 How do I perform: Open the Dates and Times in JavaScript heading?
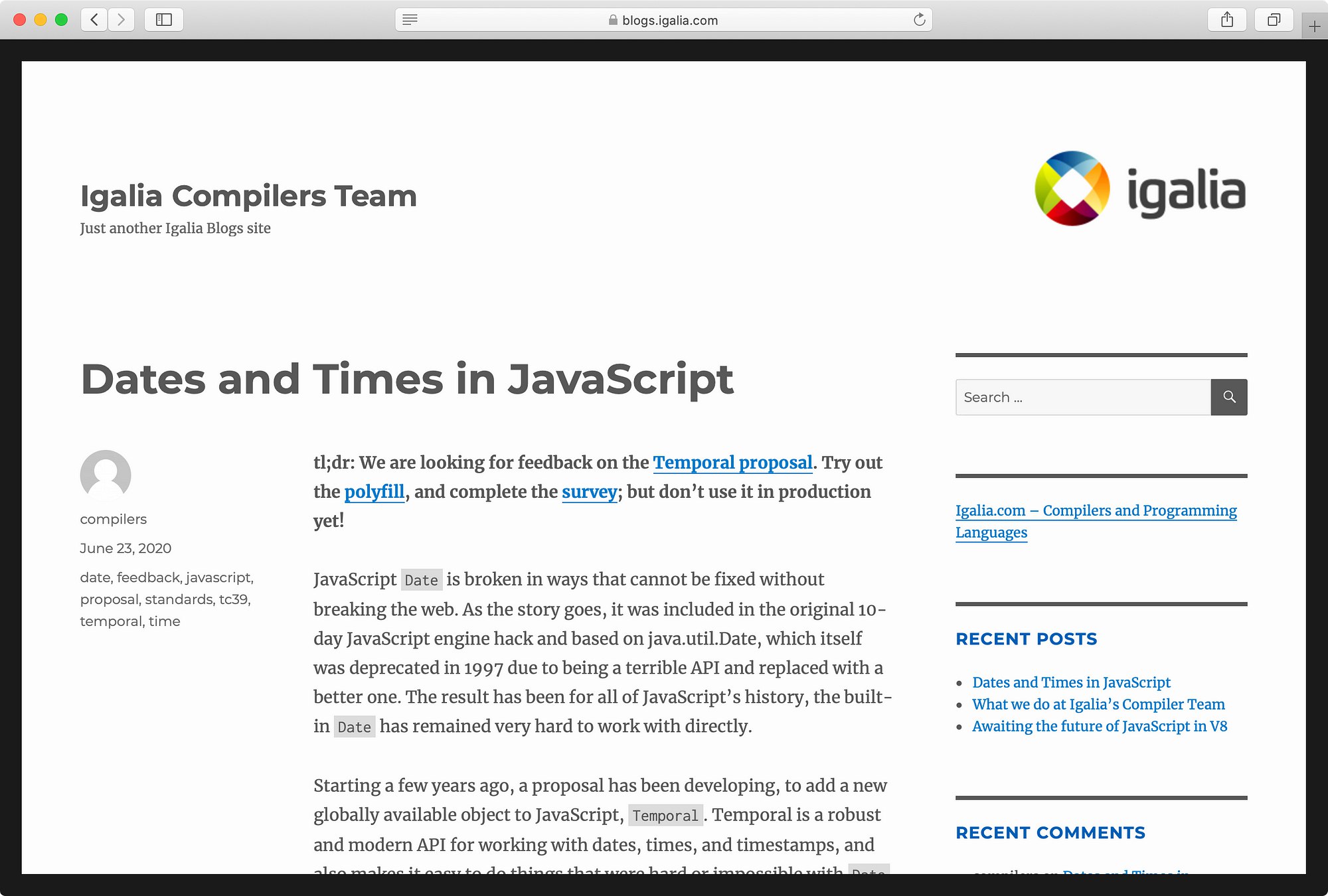[x=406, y=380]
